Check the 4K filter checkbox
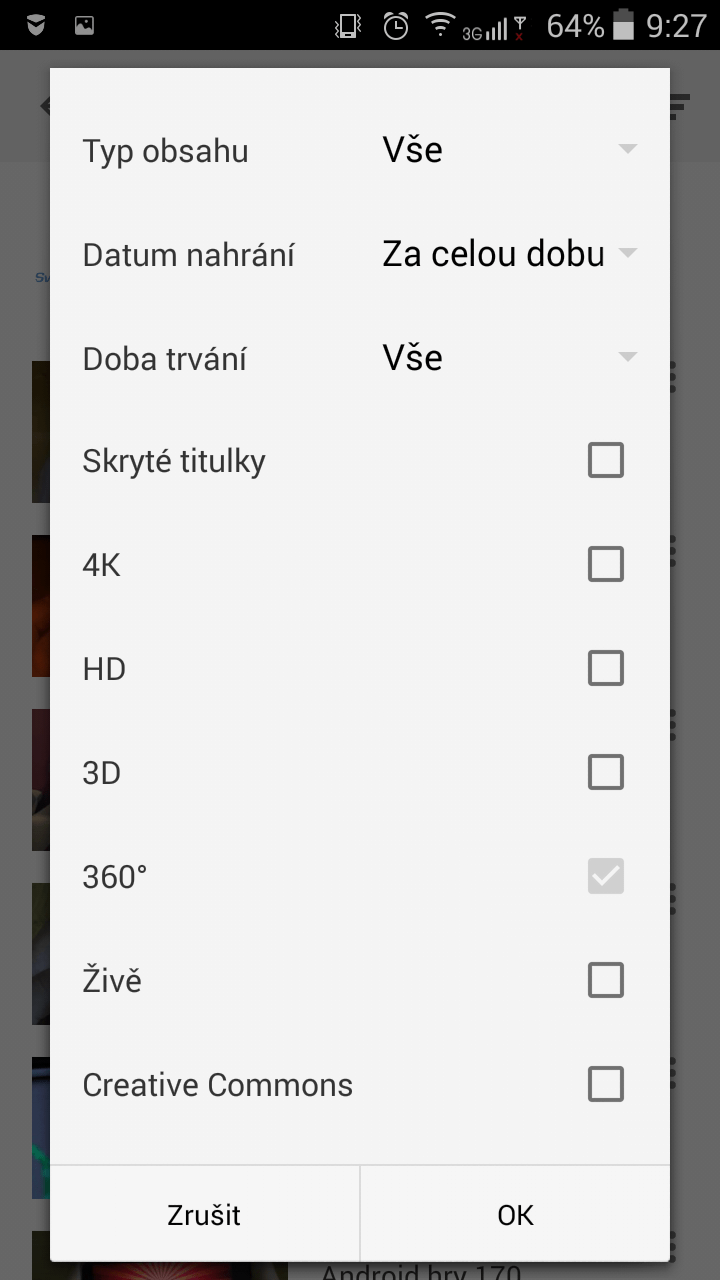The height and width of the screenshot is (1280, 720). (606, 565)
